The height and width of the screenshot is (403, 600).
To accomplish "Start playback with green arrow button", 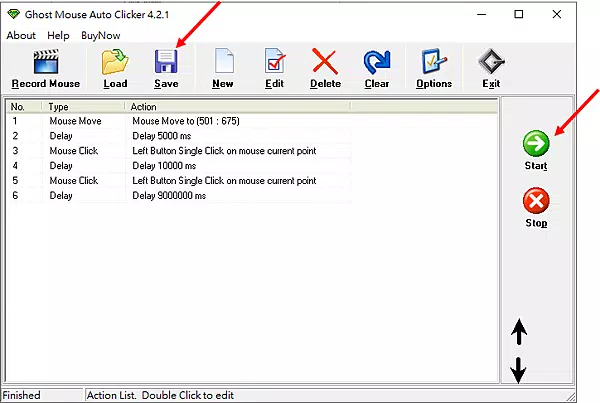I will (x=536, y=144).
